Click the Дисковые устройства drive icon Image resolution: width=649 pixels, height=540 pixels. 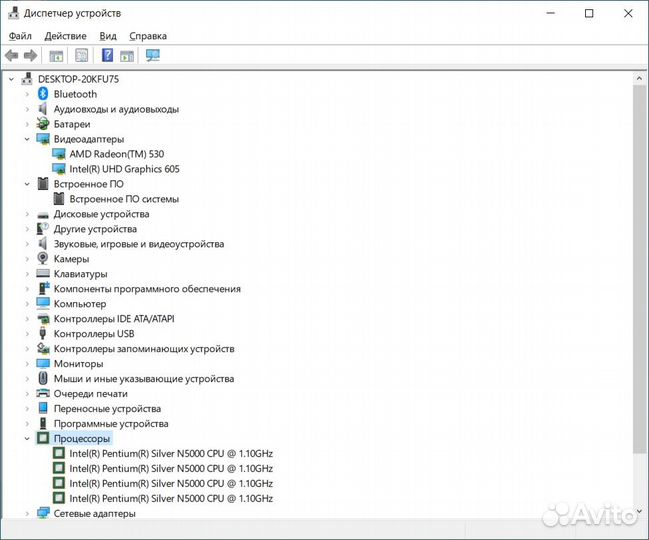tap(43, 215)
